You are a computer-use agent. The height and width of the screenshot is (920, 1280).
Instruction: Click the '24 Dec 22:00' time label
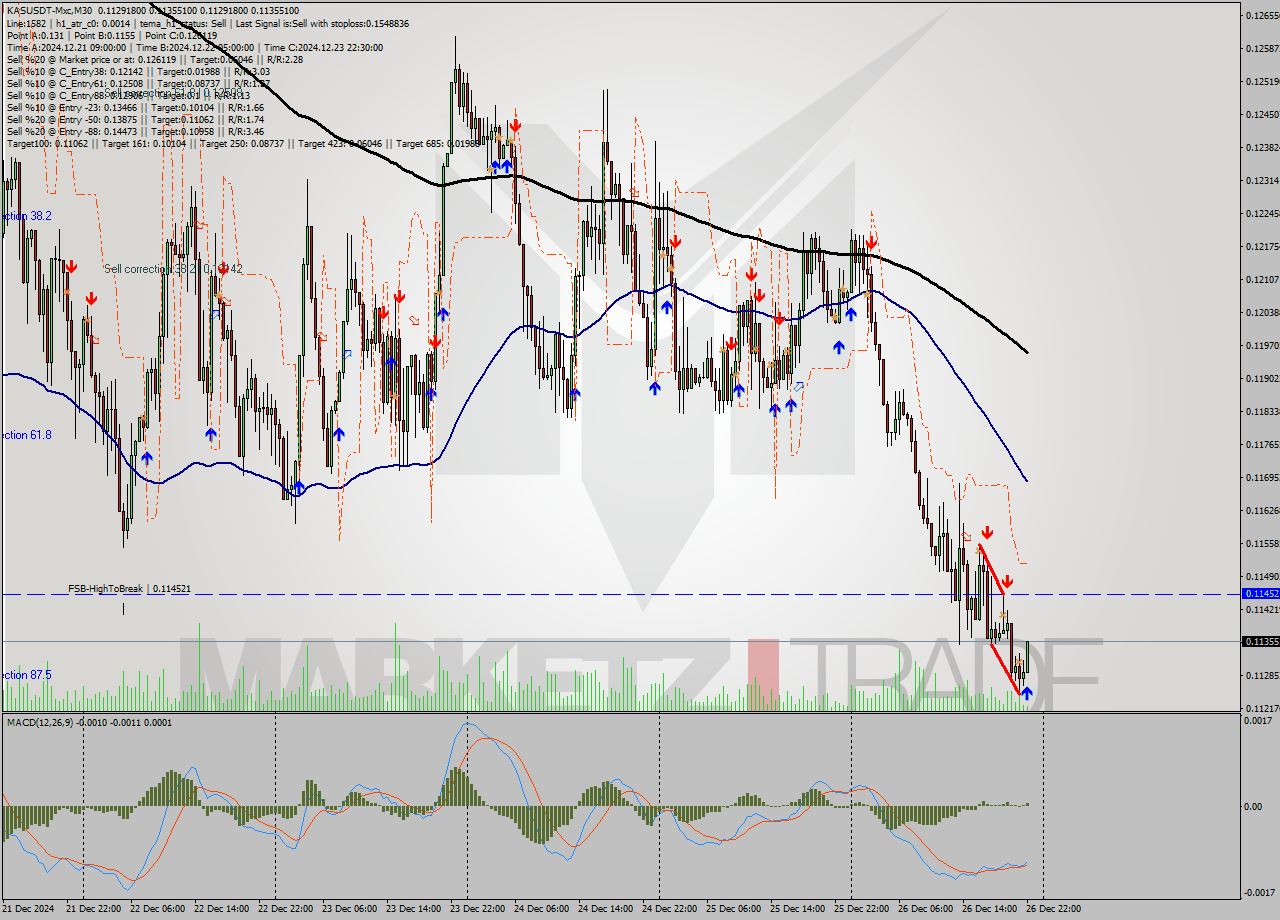(669, 908)
